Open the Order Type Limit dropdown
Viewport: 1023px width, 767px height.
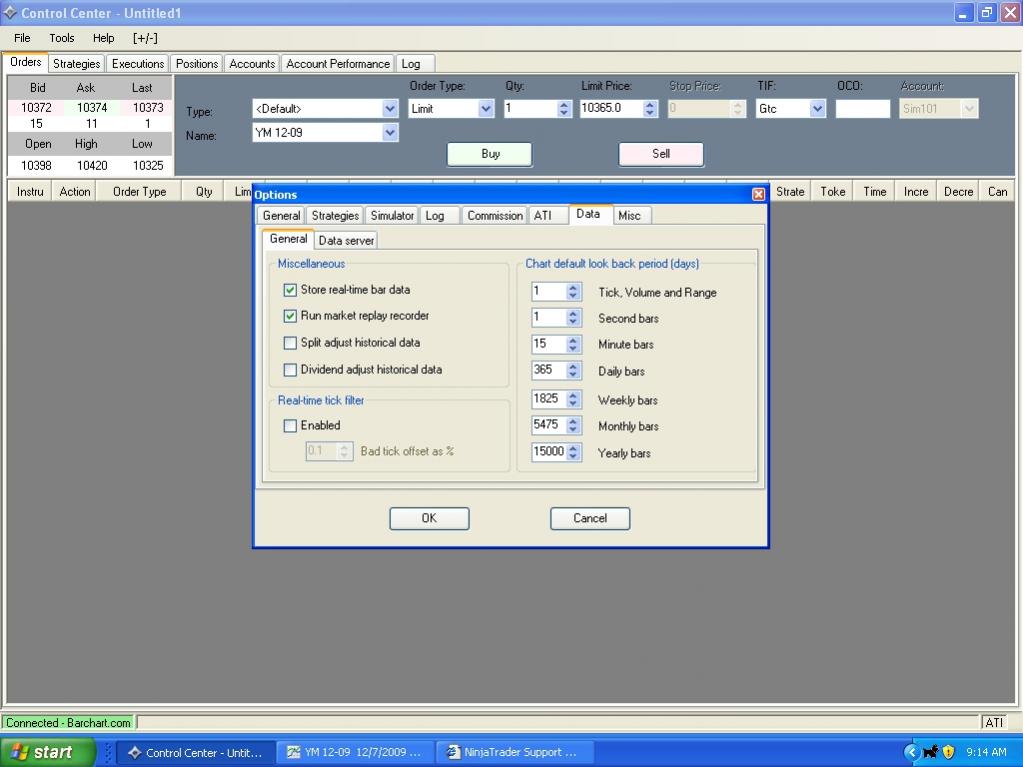(485, 109)
